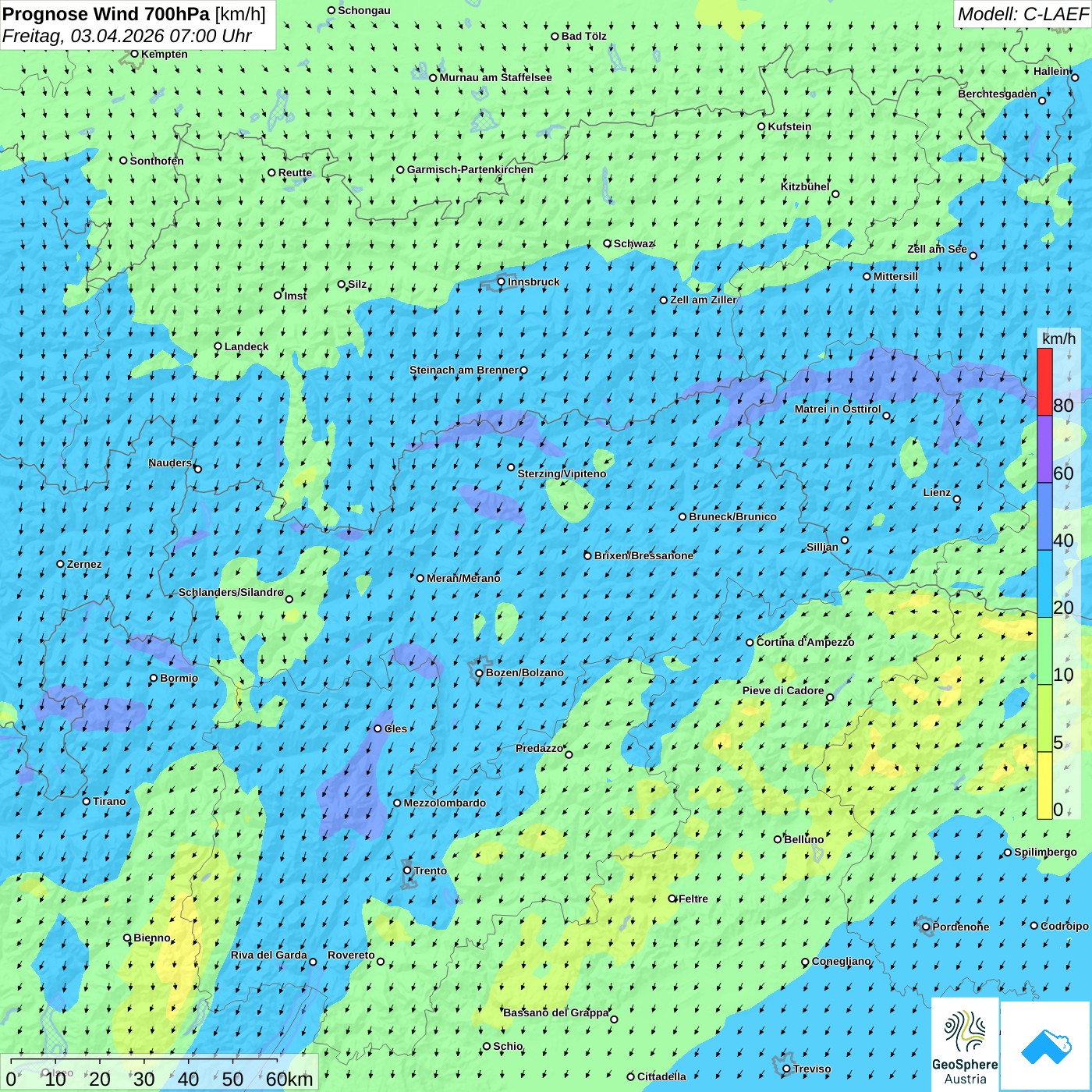The height and width of the screenshot is (1092, 1092).
Task: Click the 'Rovereto' label
Action: tap(352, 955)
